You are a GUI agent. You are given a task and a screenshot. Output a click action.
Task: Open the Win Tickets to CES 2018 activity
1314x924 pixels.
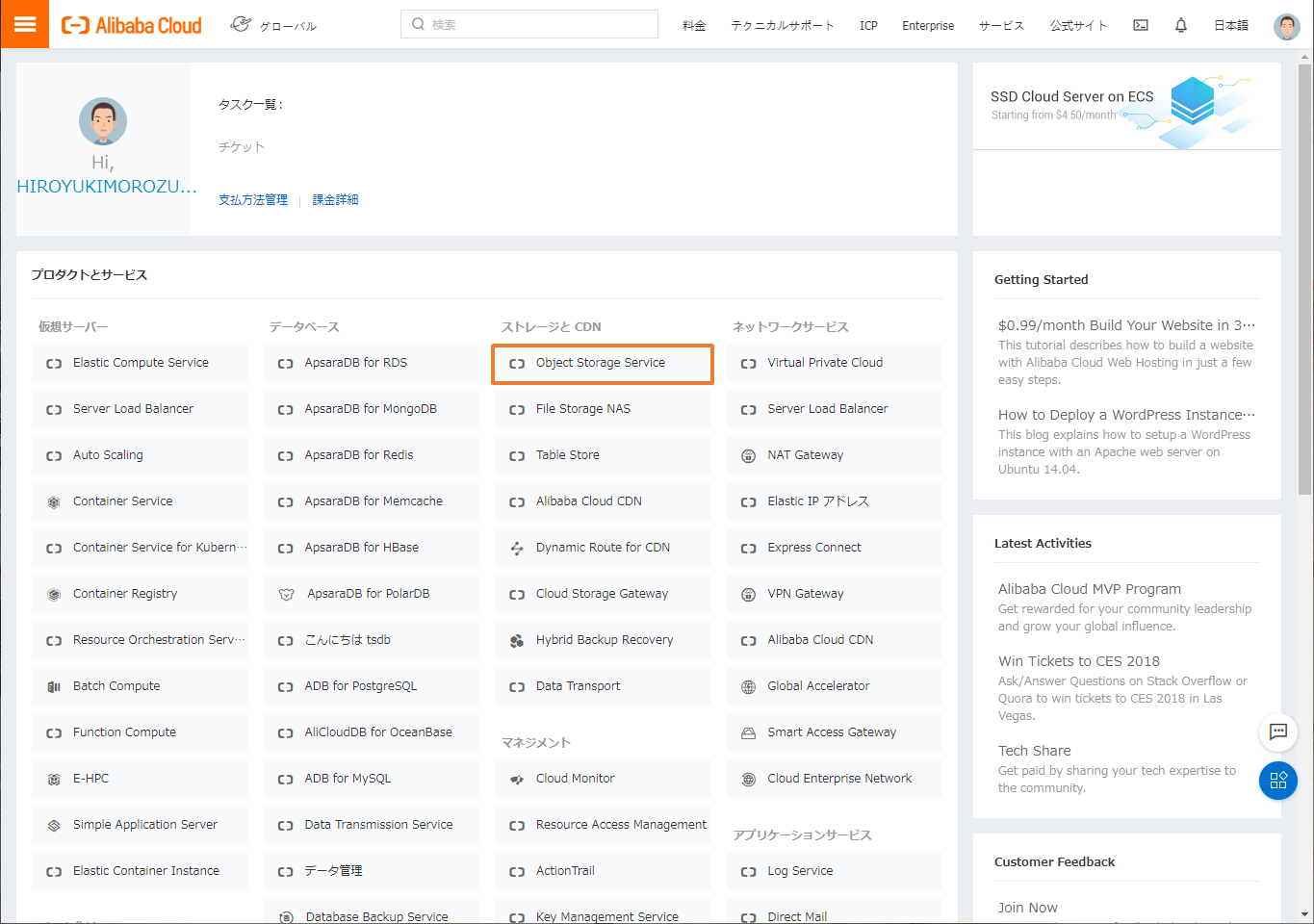1079,661
